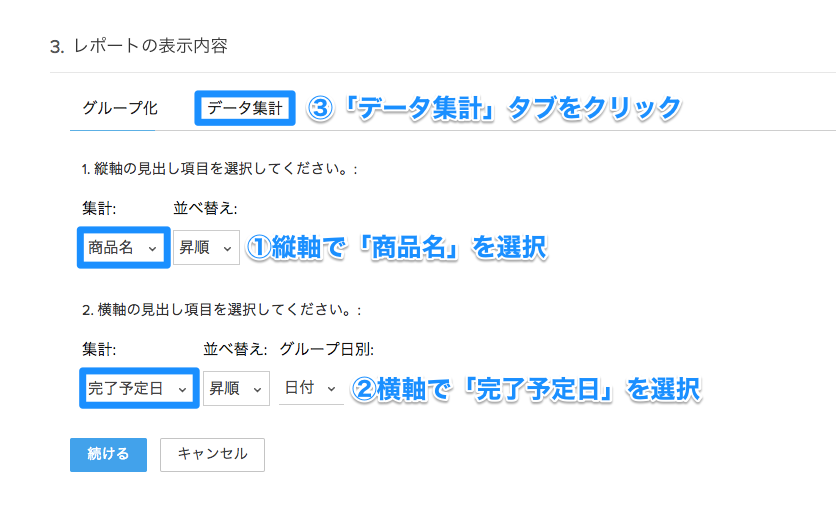Open the データ集計 tab
The width and height of the screenshot is (836, 513).
click(x=245, y=108)
